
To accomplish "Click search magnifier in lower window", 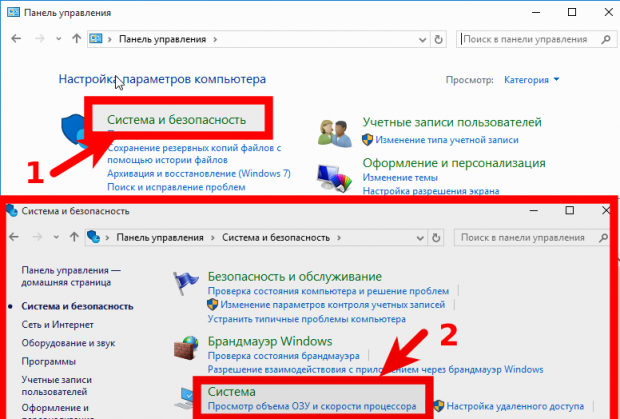I will tap(603, 238).
